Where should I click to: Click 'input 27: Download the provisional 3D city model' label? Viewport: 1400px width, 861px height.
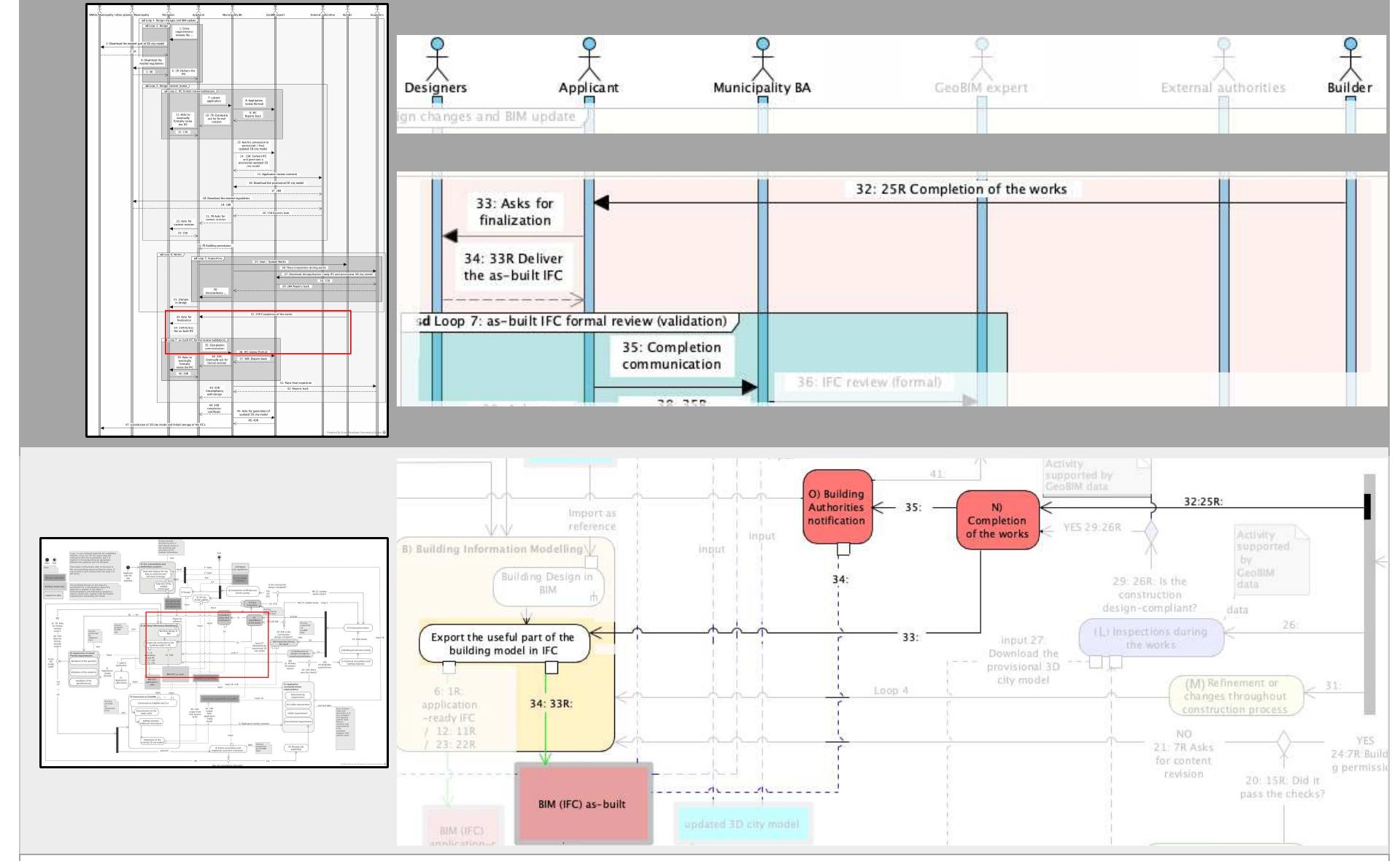[1022, 660]
